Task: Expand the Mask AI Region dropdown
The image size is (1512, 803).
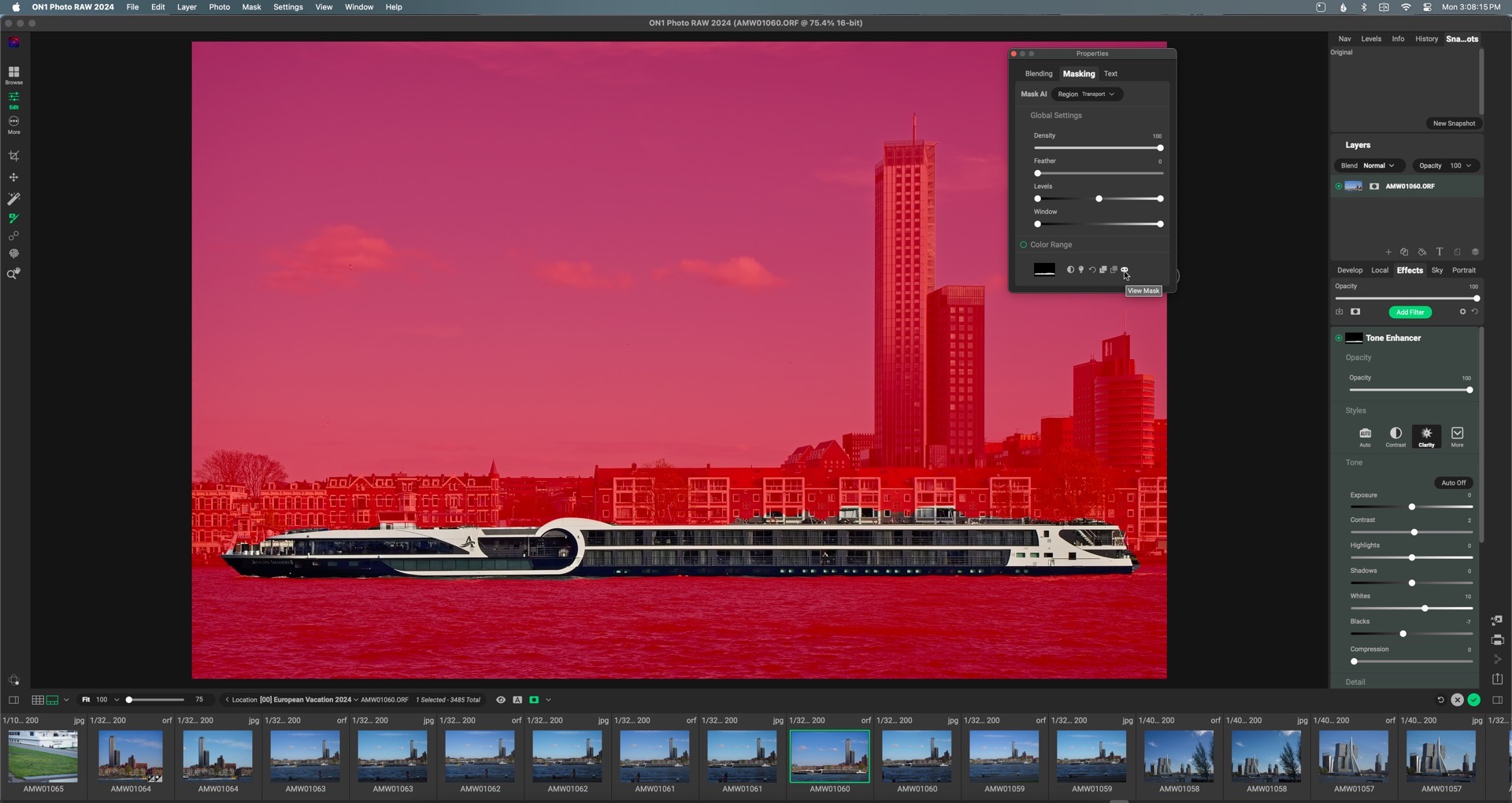Action: pyautogui.click(x=1087, y=94)
